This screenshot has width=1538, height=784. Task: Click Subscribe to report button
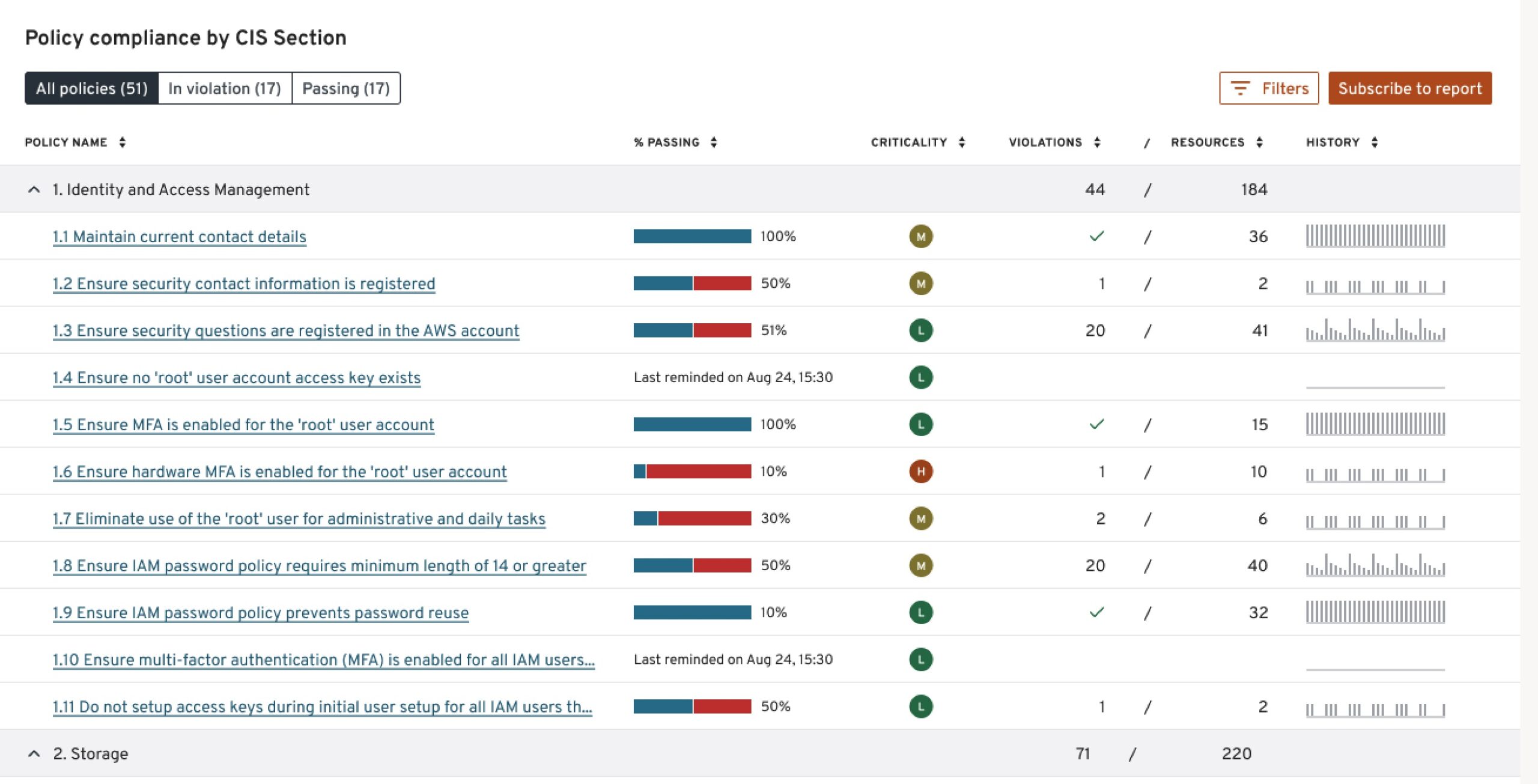point(1409,88)
